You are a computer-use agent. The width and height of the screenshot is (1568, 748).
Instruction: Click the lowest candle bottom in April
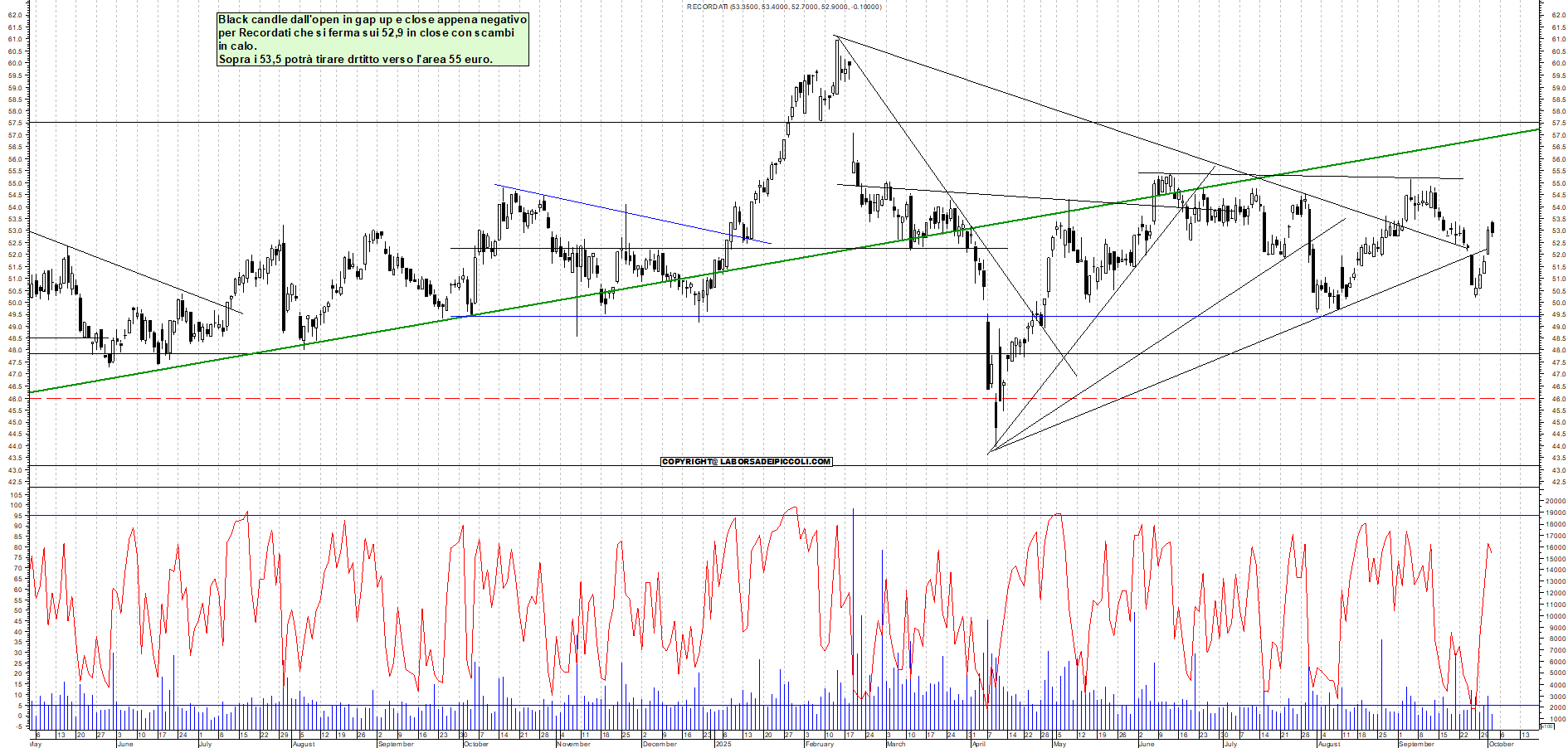click(x=996, y=444)
